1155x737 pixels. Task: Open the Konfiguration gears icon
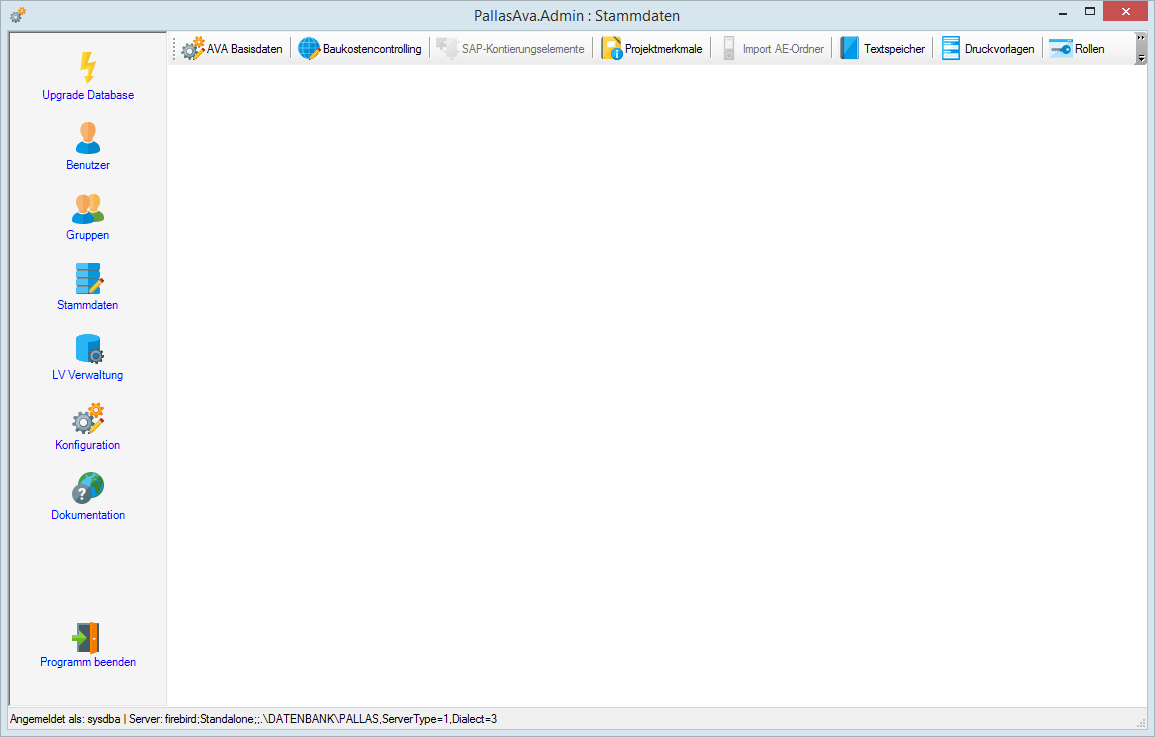[88, 418]
